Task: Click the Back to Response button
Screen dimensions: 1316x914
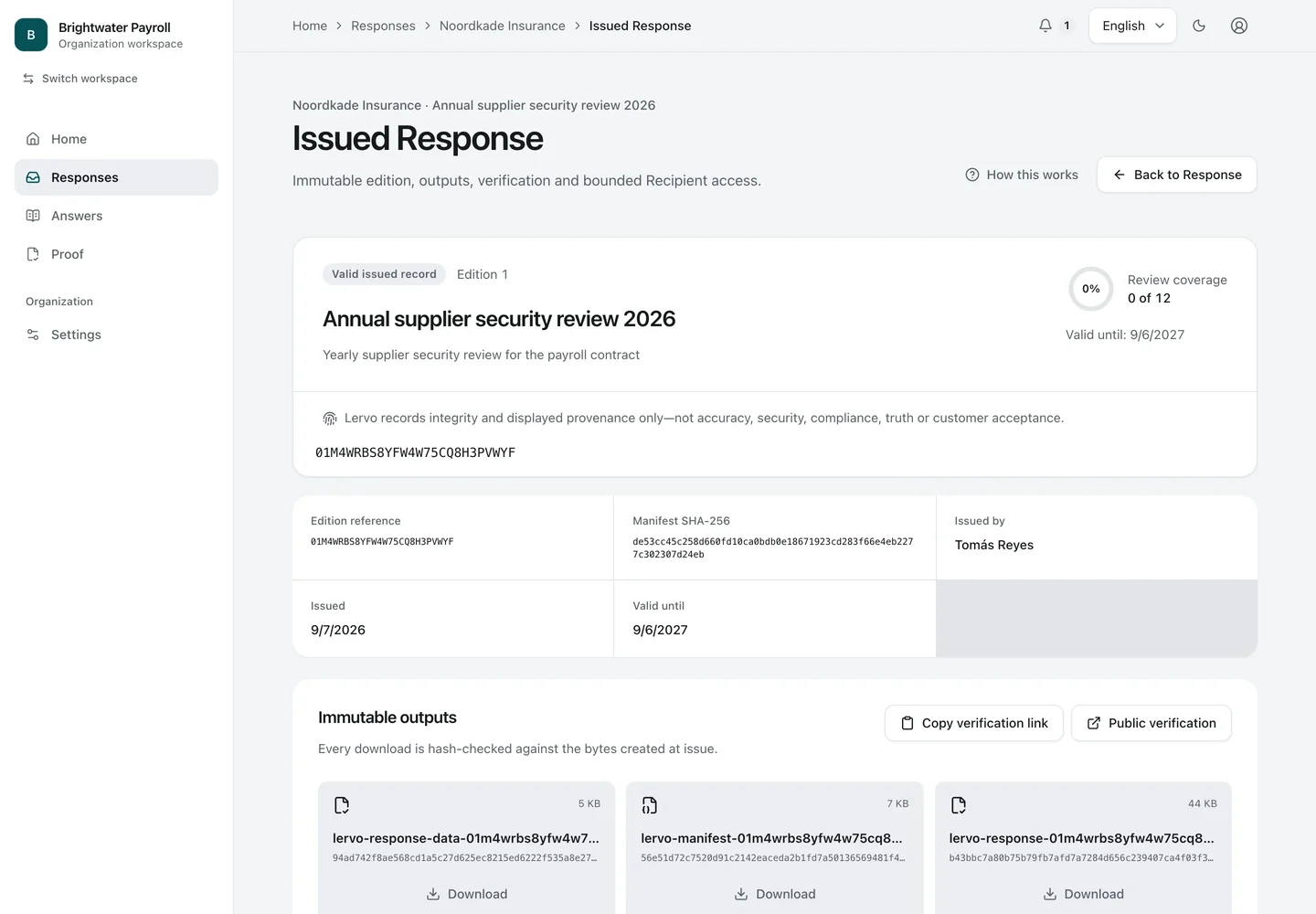Action: tap(1177, 175)
